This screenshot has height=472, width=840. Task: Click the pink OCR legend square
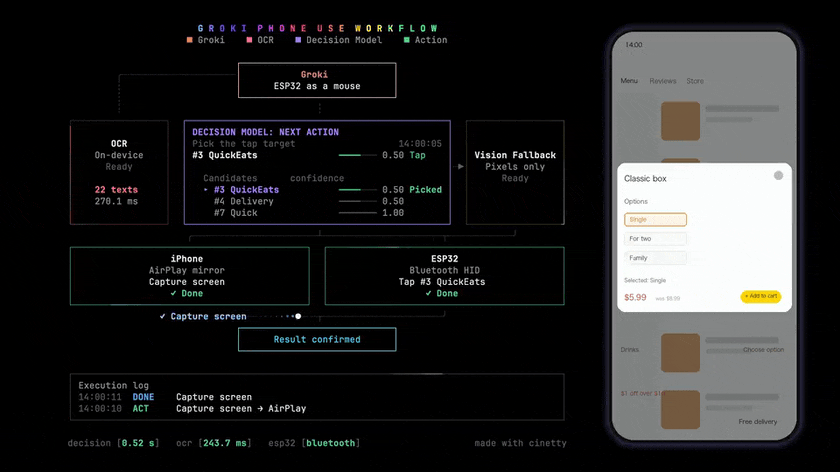tap(249, 40)
